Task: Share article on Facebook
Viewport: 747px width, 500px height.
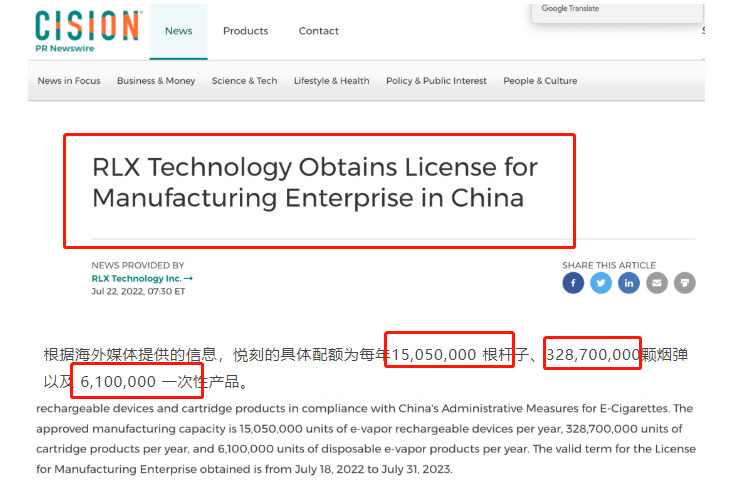Action: pos(573,283)
